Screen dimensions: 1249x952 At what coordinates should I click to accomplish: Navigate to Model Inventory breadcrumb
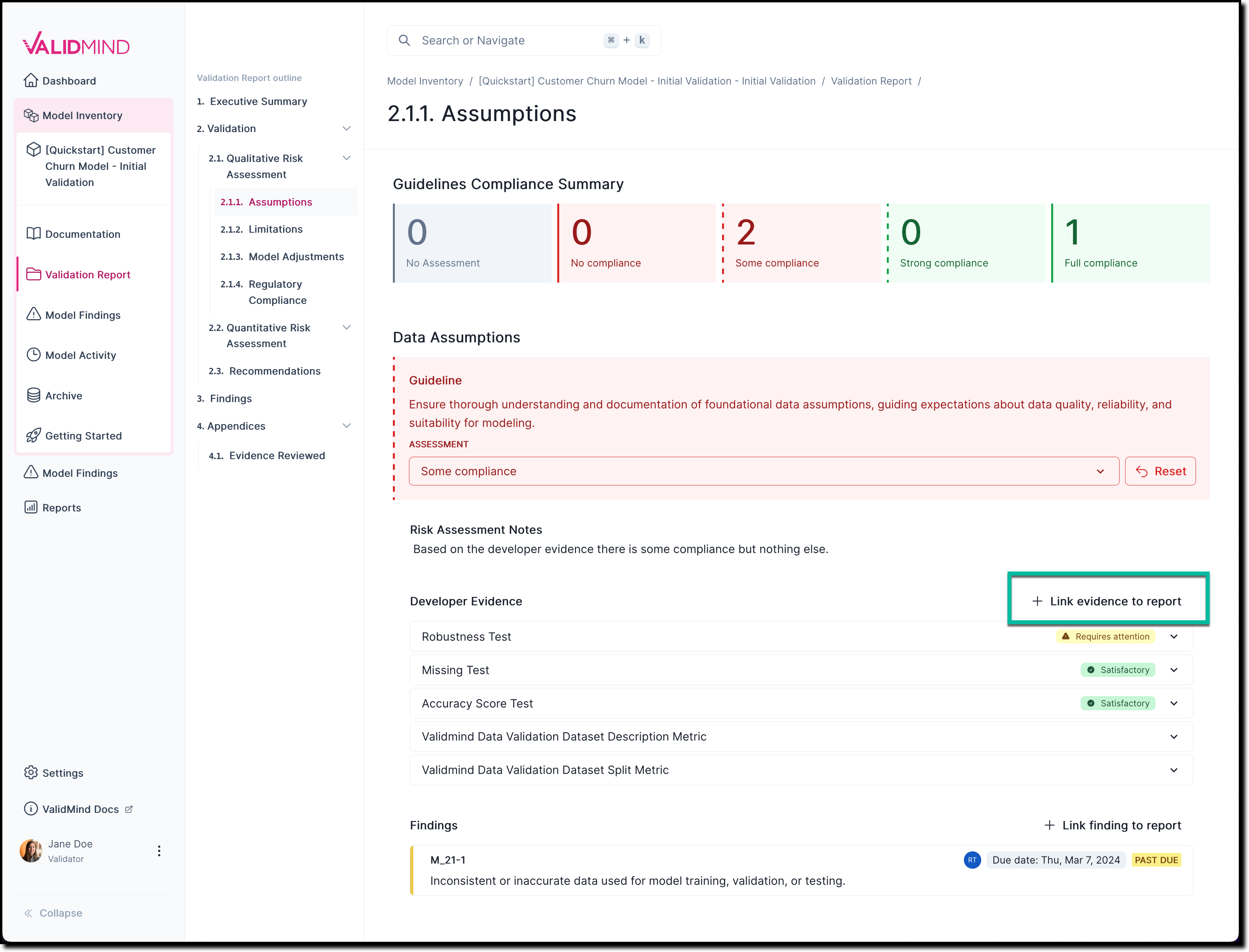(x=425, y=81)
